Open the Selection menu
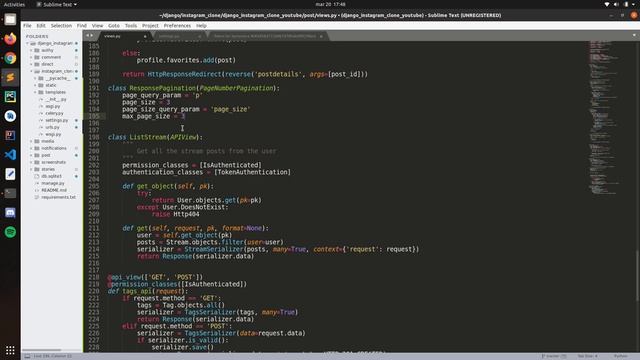Viewport: 640px width, 360px height. point(61,25)
